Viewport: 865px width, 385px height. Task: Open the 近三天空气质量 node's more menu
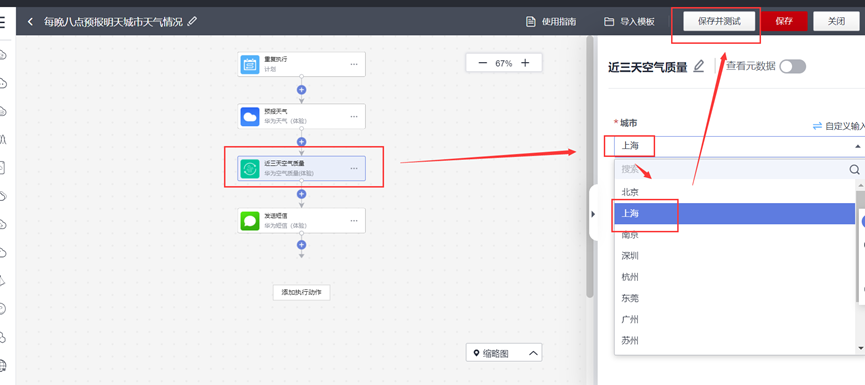(354, 168)
